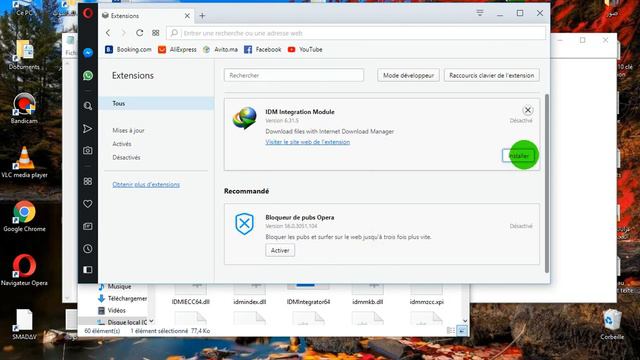Open the YouTube bookmark
640x360 pixels.
pyautogui.click(x=305, y=49)
